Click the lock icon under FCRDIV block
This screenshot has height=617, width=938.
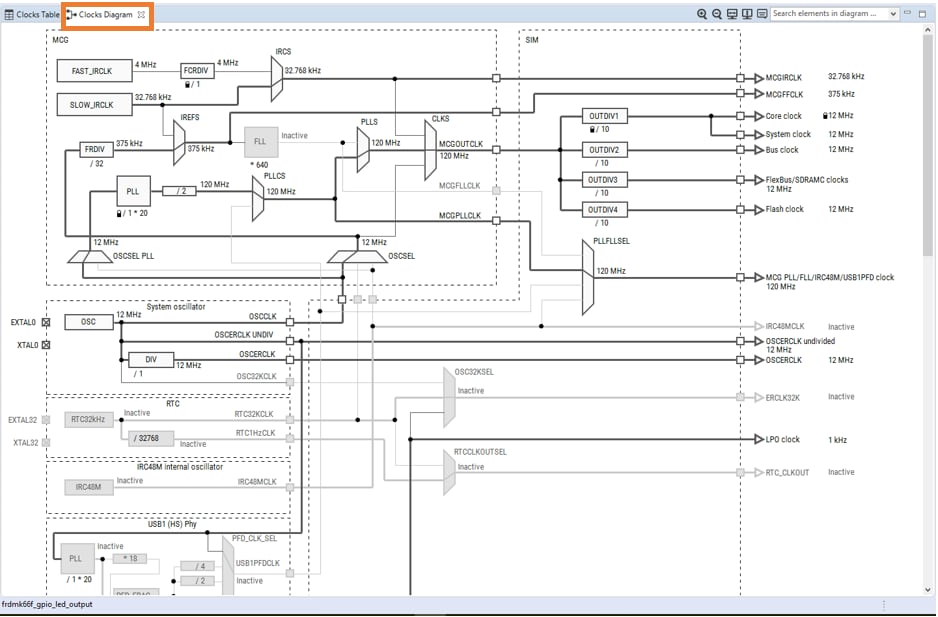pyautogui.click(x=187, y=84)
